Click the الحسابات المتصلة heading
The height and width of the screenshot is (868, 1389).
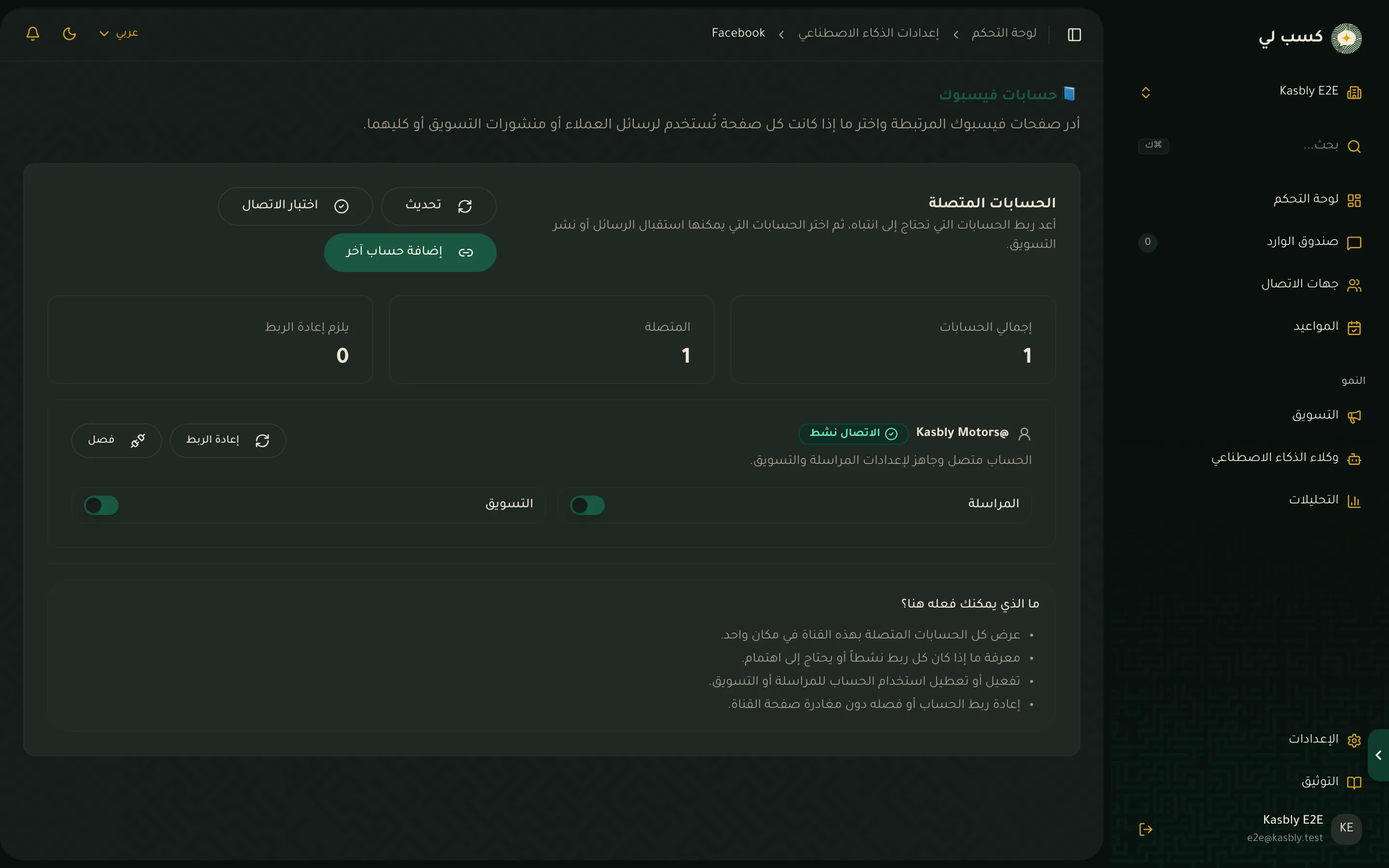click(x=992, y=203)
